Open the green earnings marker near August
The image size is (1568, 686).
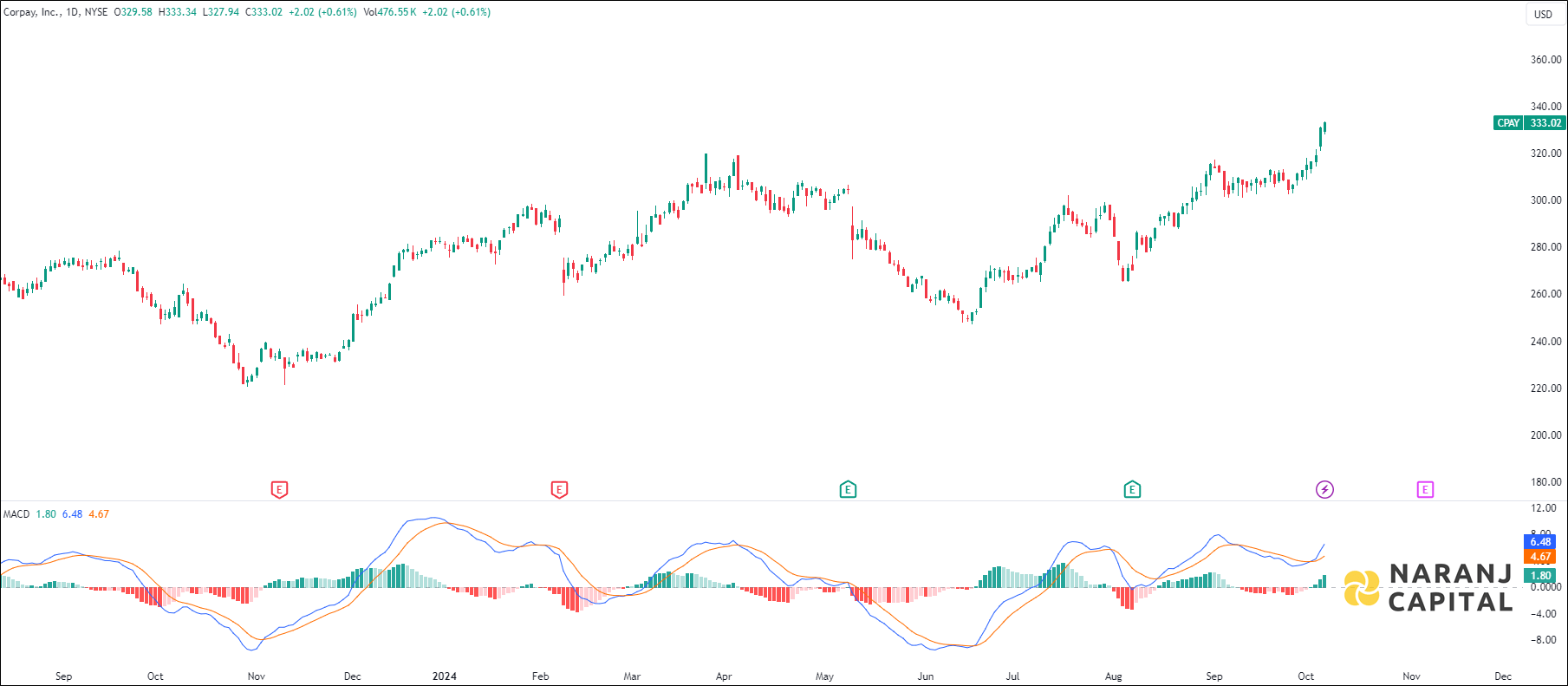click(x=1132, y=490)
